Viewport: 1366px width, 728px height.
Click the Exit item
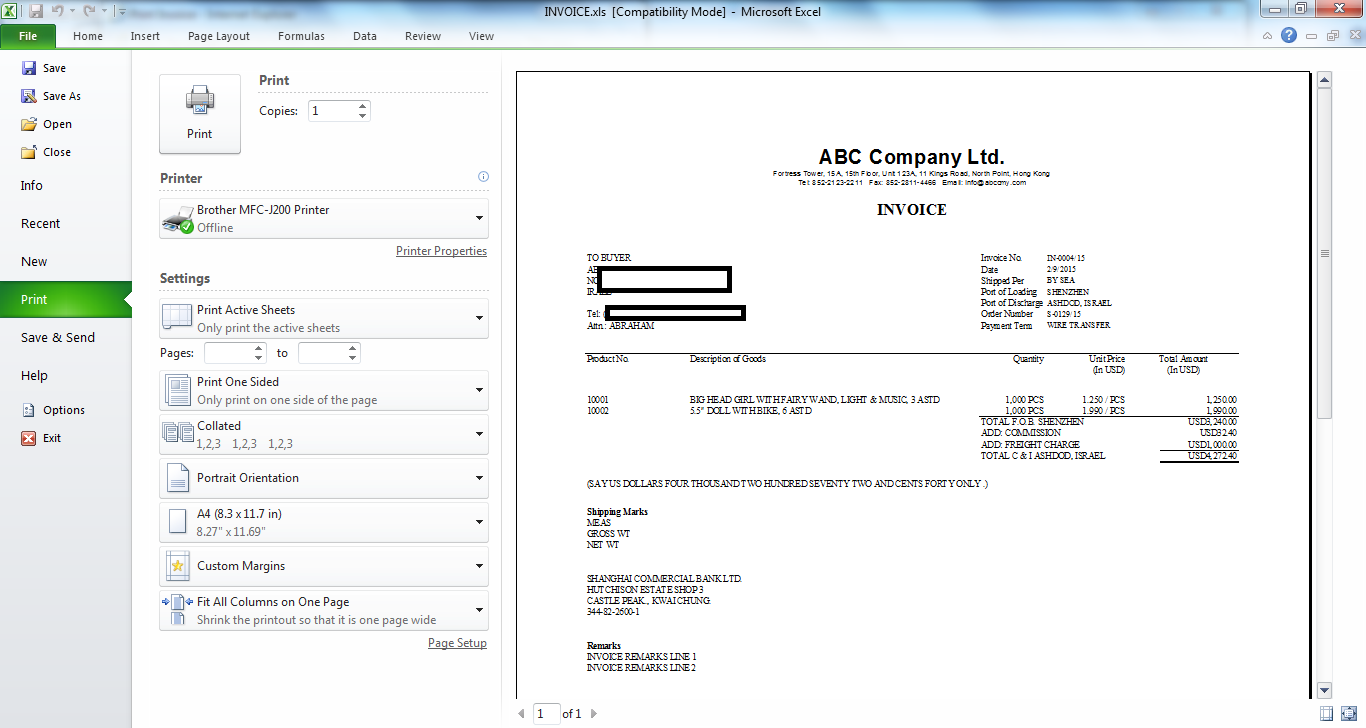pos(42,438)
